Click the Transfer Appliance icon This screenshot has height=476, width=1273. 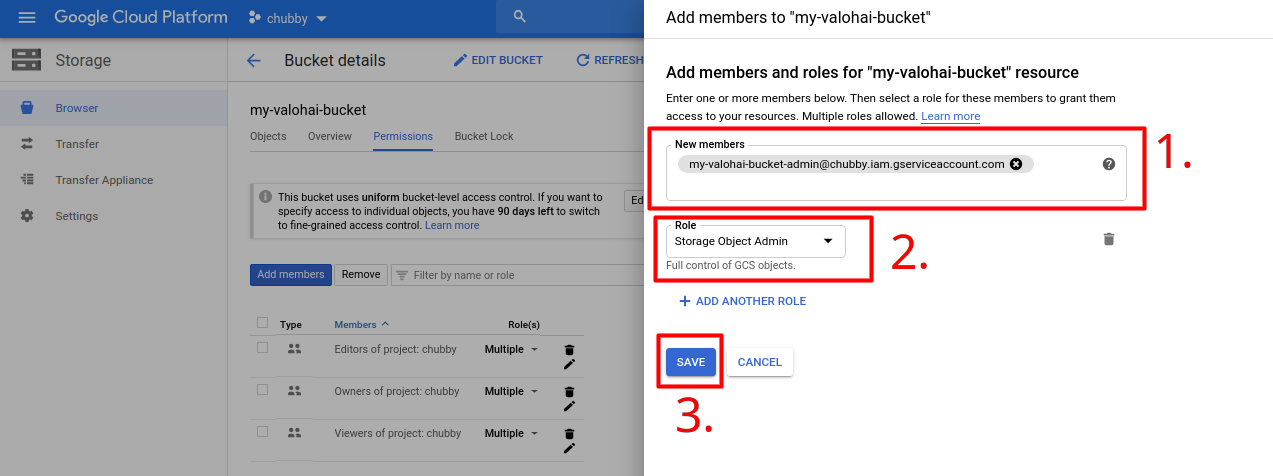(x=27, y=180)
